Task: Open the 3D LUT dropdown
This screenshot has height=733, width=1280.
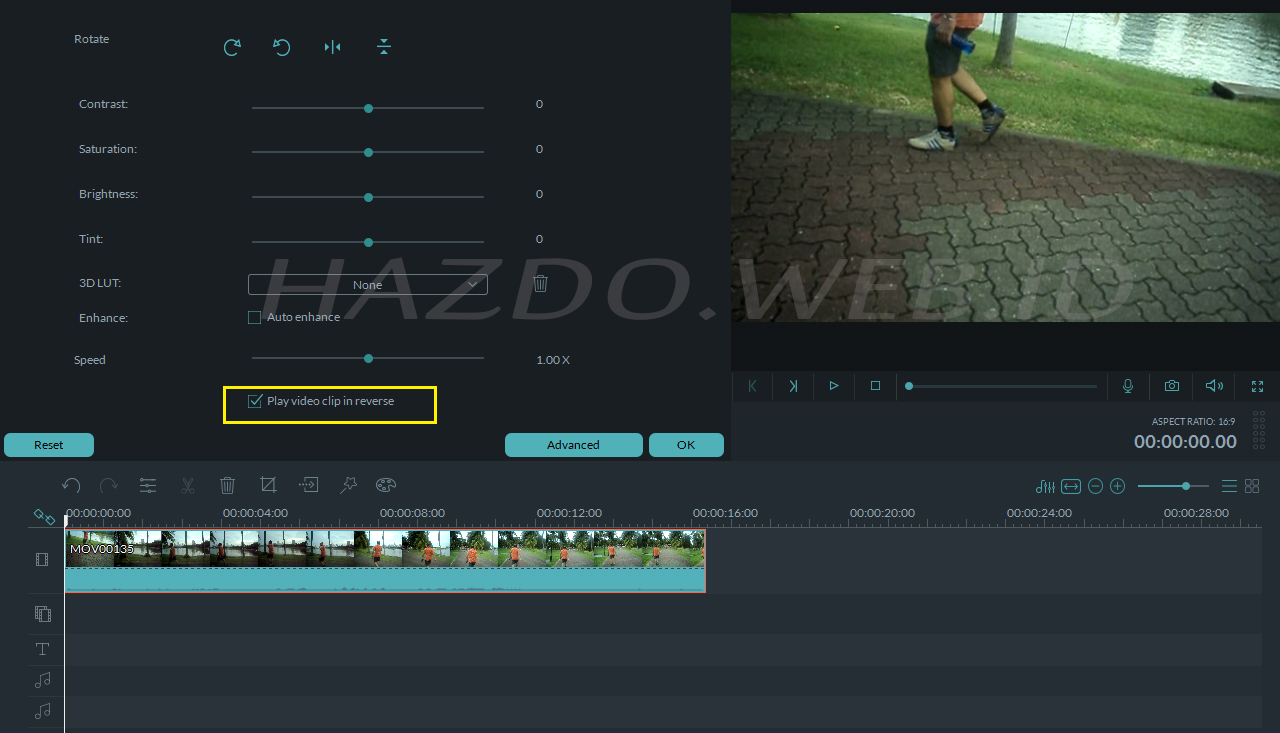Action: coord(368,285)
